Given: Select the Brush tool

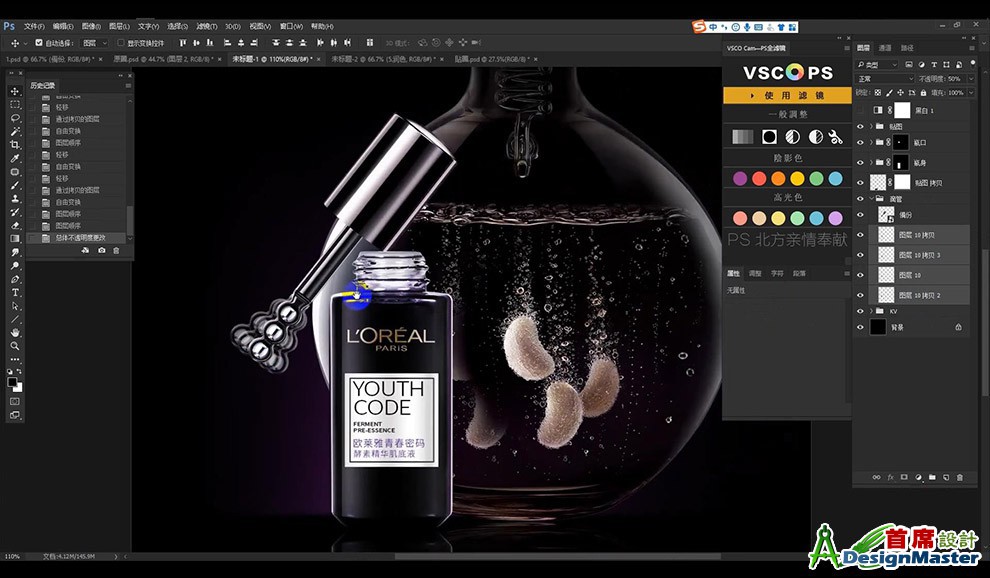Looking at the screenshot, I should [x=15, y=186].
